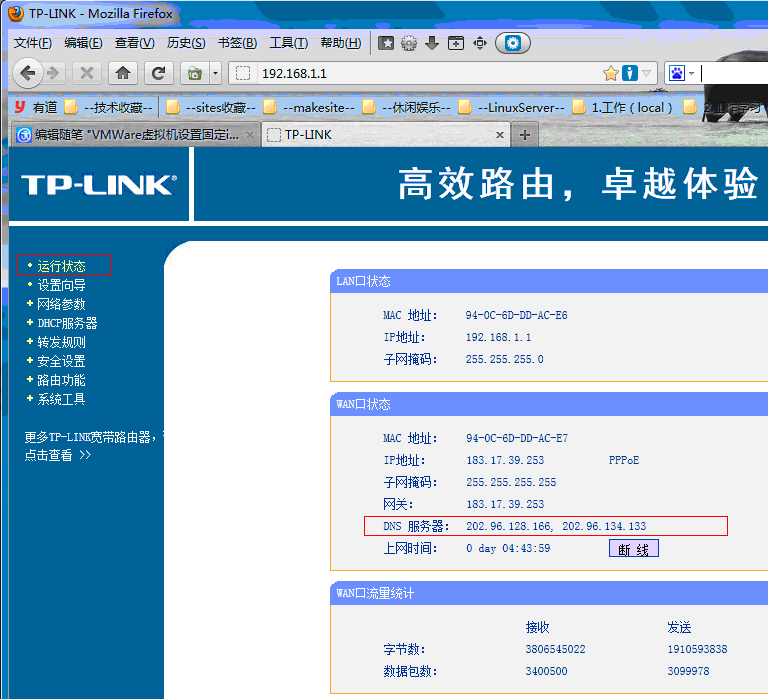Click LAN MAC address 94-0C-6D-DD-AC-E6
Screen dimensions: 768x699
[x=516, y=315]
